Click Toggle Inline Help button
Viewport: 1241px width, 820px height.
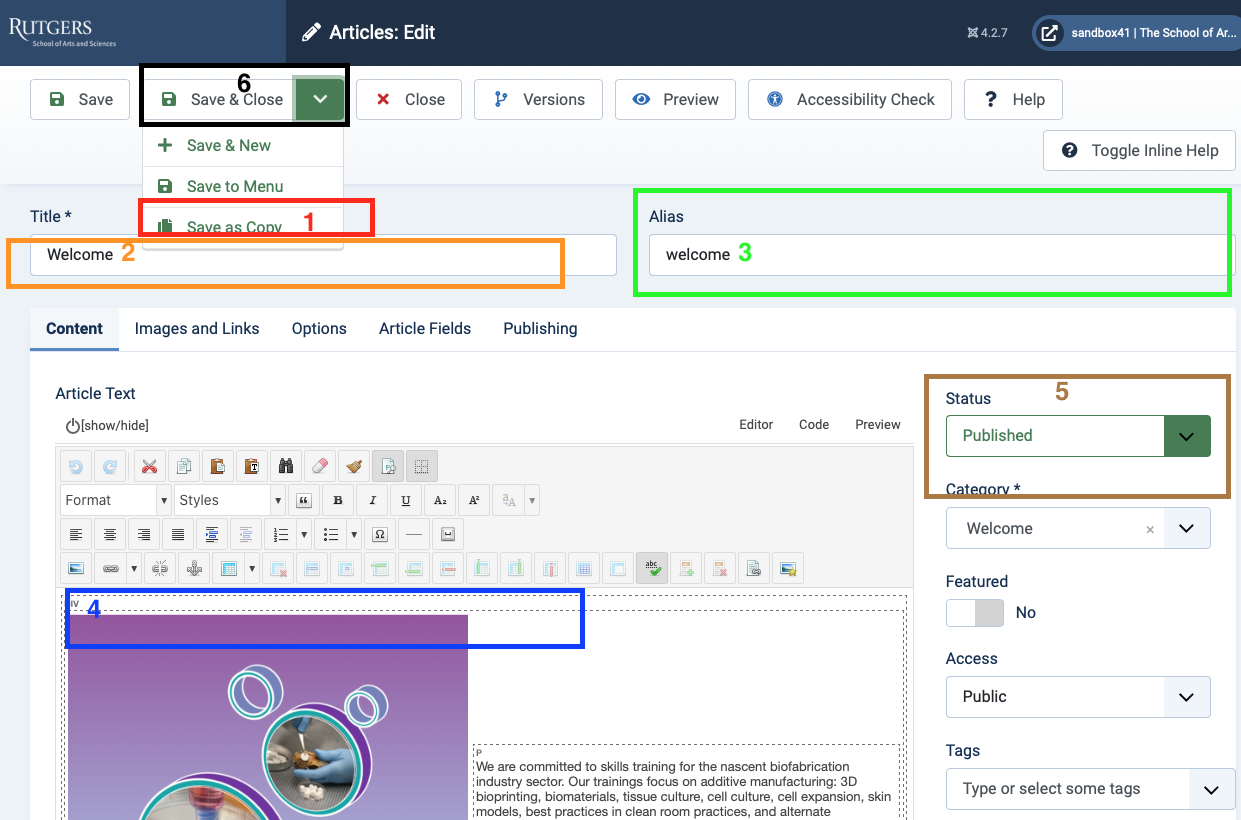(x=1139, y=150)
